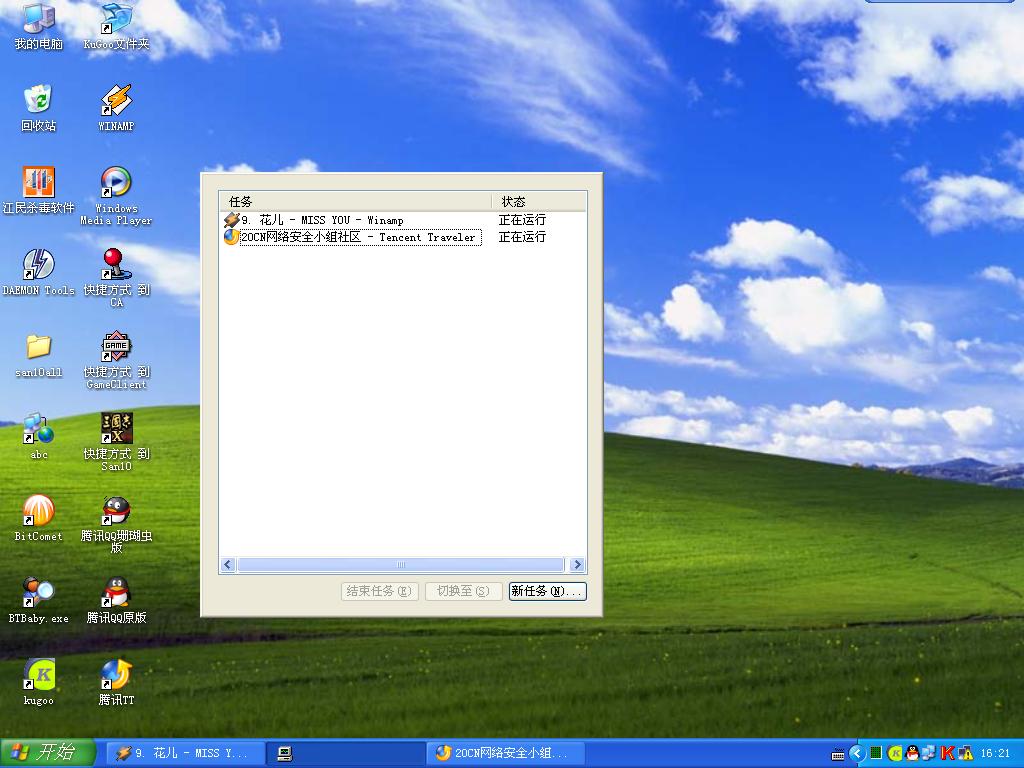Click the language bar keyboard icon
This screenshot has height=768, width=1024.
tap(838, 756)
